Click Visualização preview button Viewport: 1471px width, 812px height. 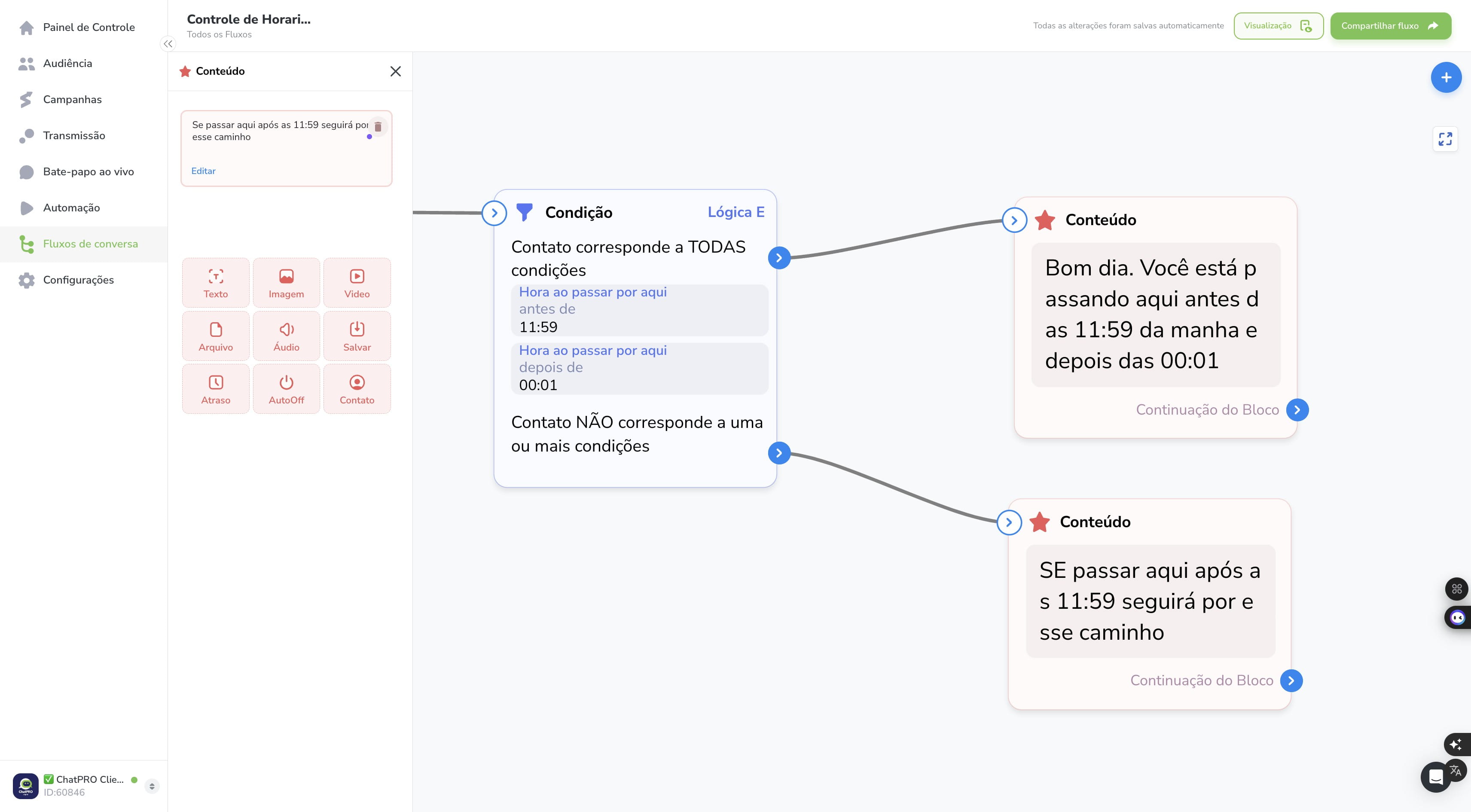pos(1278,26)
